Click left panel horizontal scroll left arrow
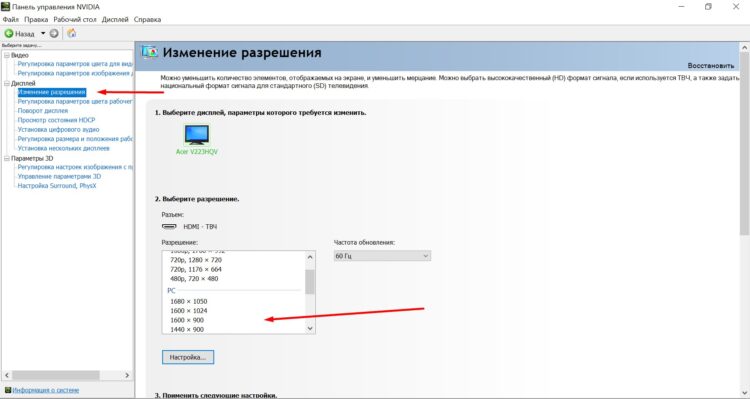Viewport: 750px width, 399px height. (7, 376)
